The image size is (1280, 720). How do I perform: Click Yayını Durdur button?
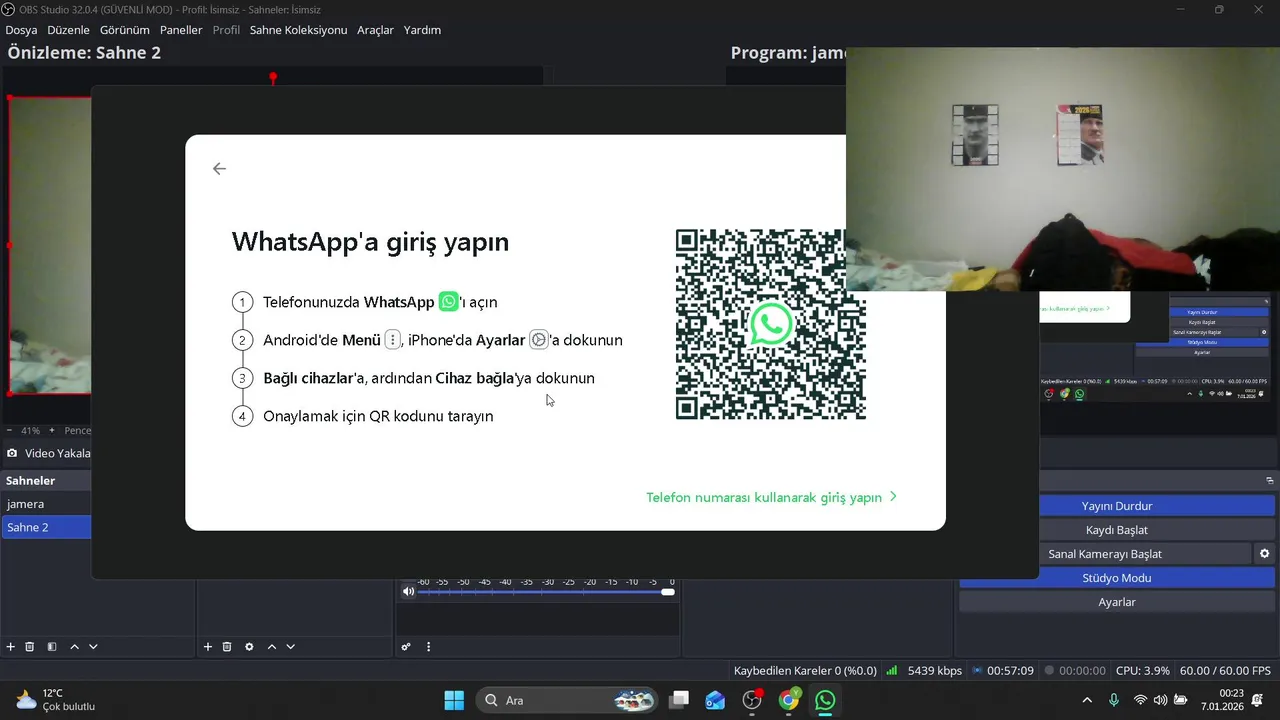1117,506
